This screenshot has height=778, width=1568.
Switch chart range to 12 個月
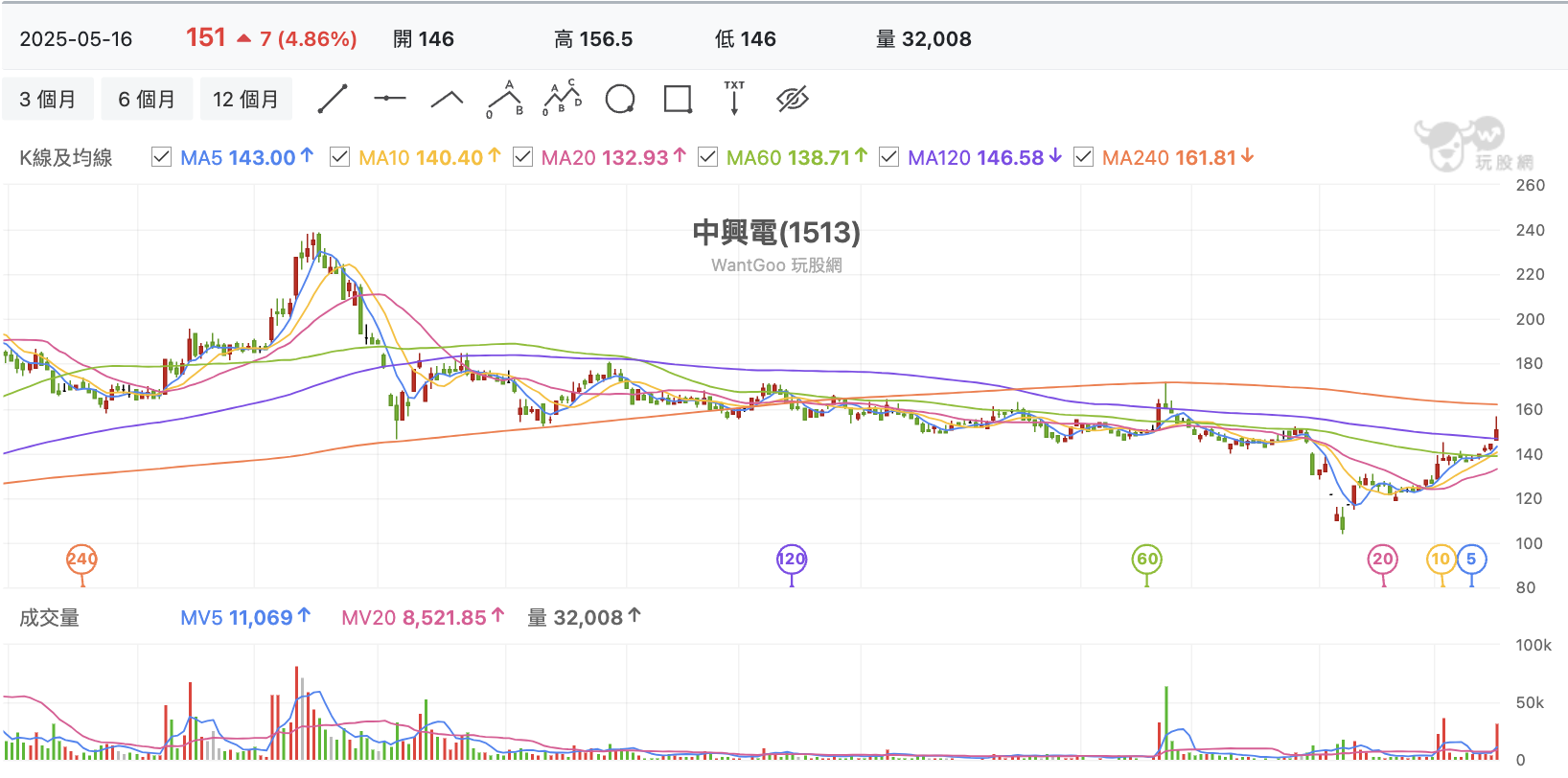(x=245, y=100)
